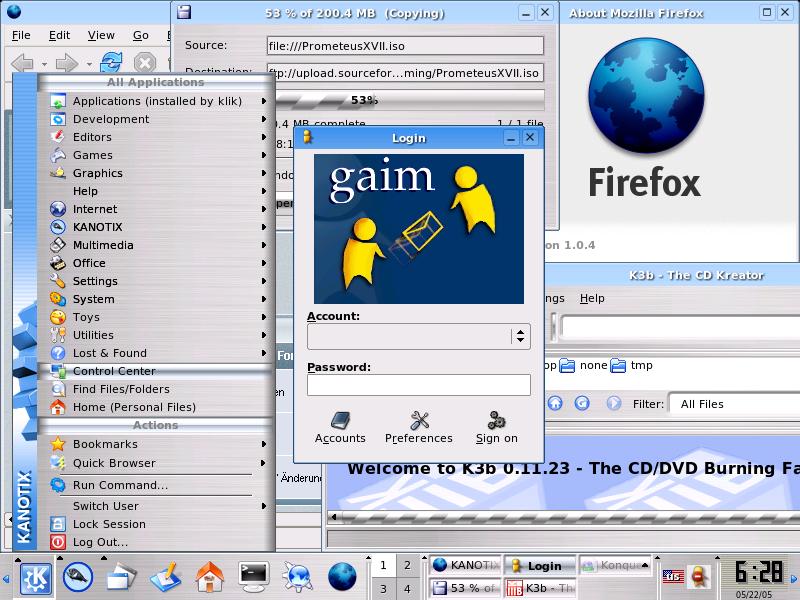This screenshot has width=800, height=600.
Task: Expand the Games submenu
Action: tap(156, 155)
